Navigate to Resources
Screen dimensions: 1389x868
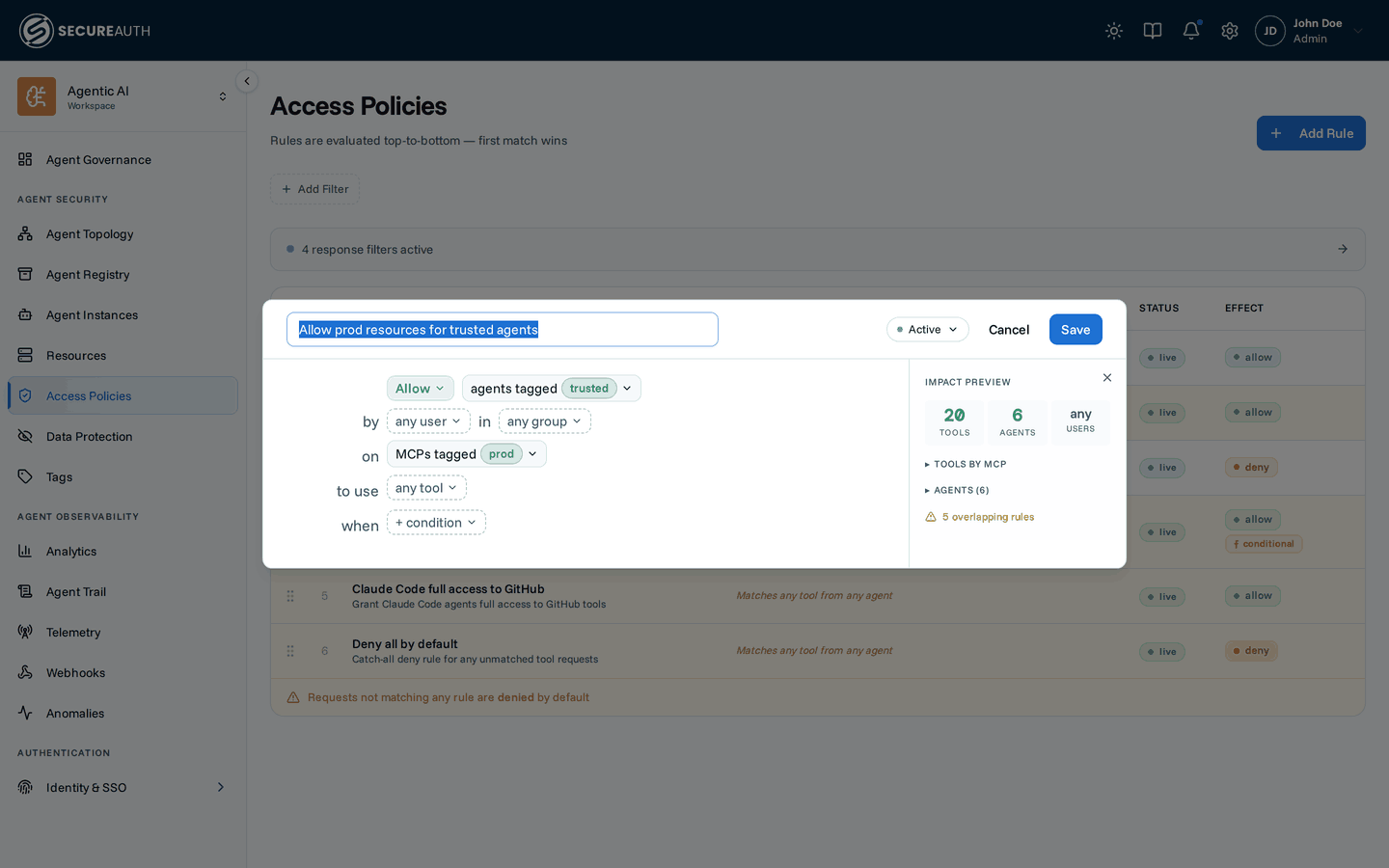coord(123,356)
